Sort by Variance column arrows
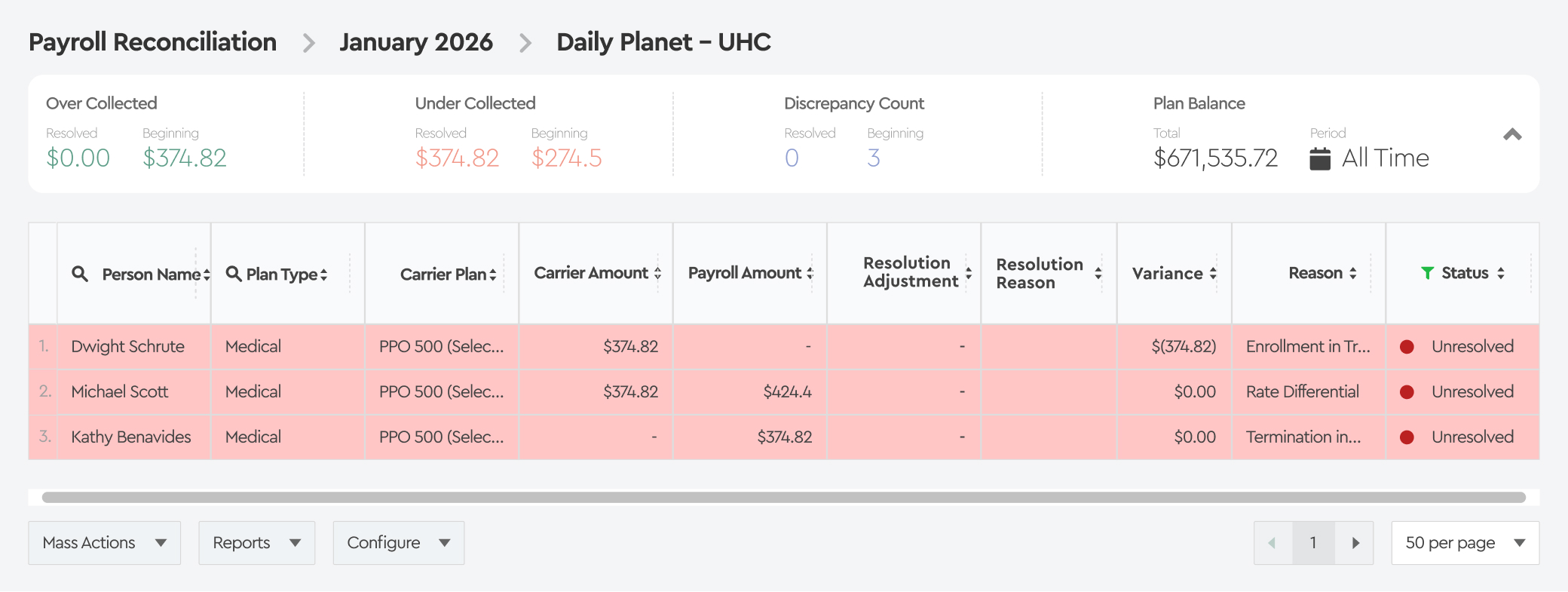Image resolution: width=1568 pixels, height=592 pixels. point(1213,273)
